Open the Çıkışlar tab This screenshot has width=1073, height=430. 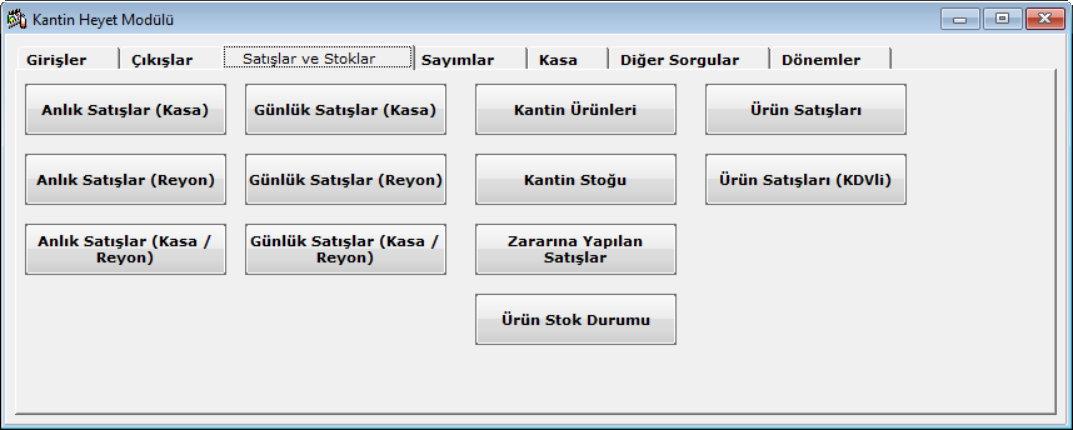(162, 60)
